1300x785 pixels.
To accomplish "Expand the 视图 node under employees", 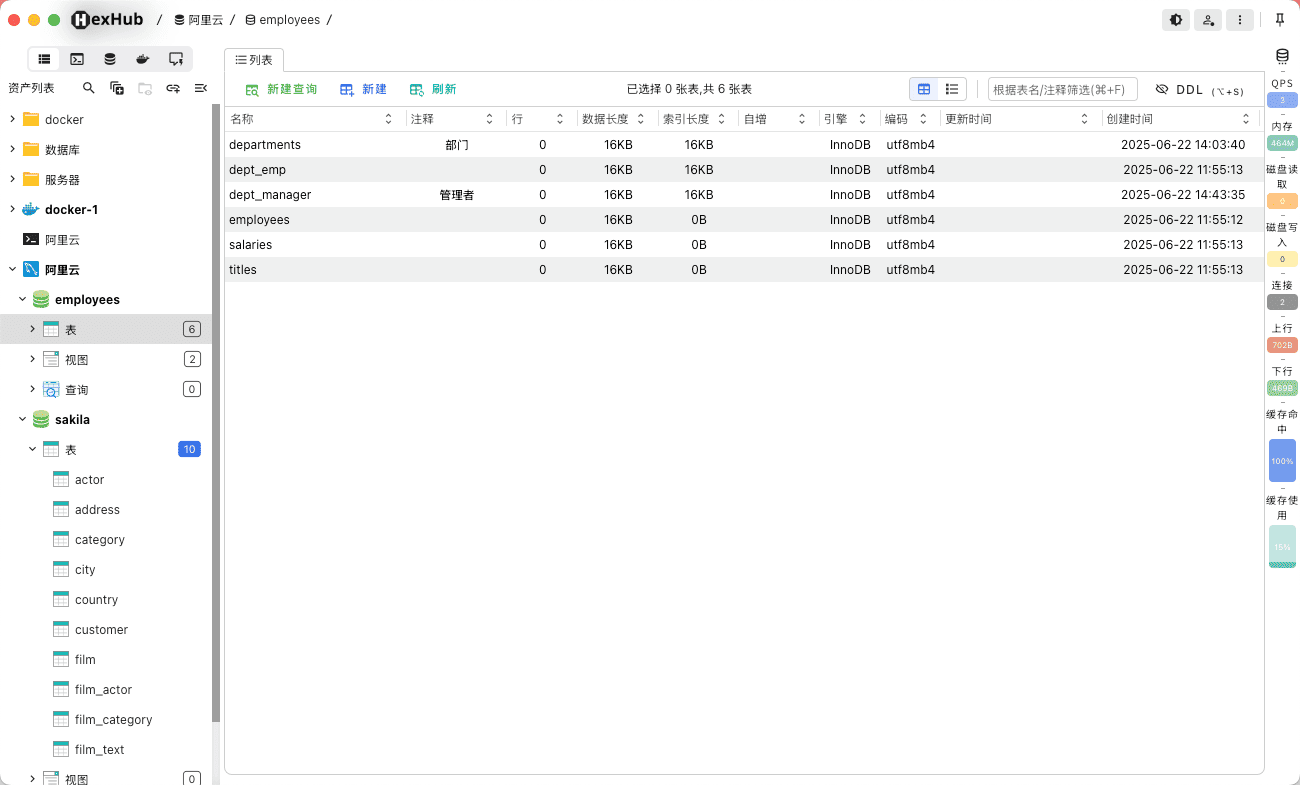I will point(32,359).
